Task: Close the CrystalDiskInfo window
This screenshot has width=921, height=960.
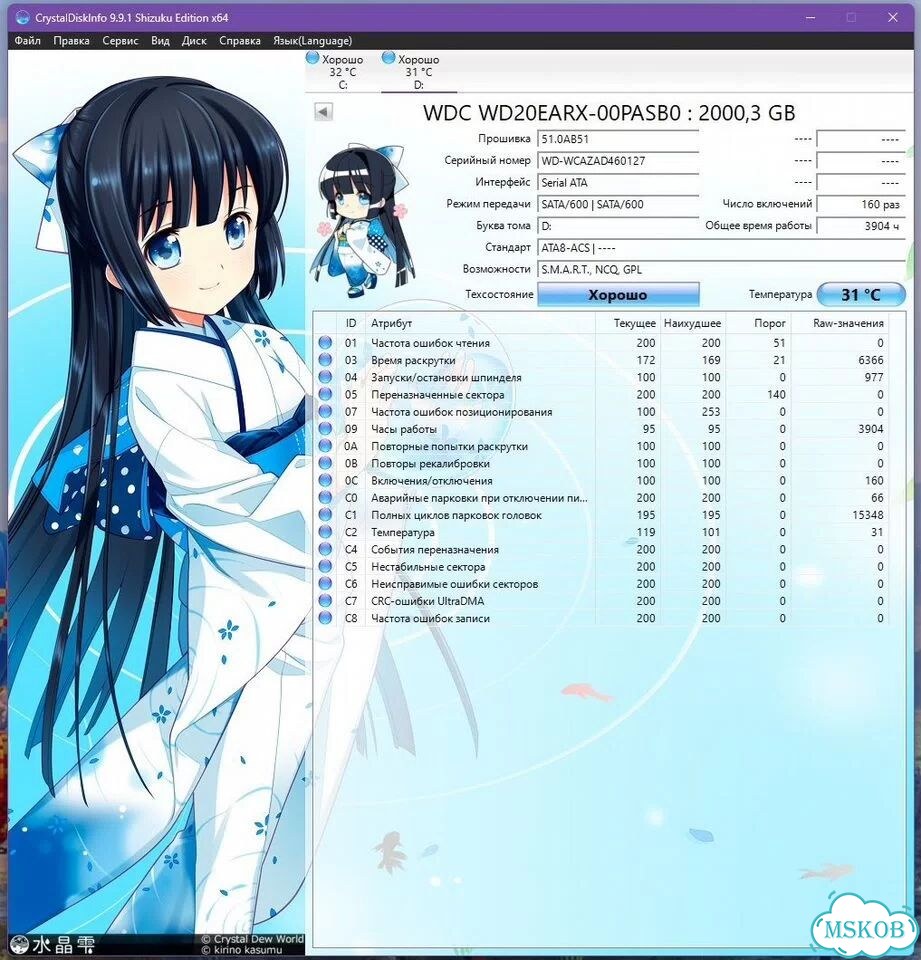Action: [892, 17]
